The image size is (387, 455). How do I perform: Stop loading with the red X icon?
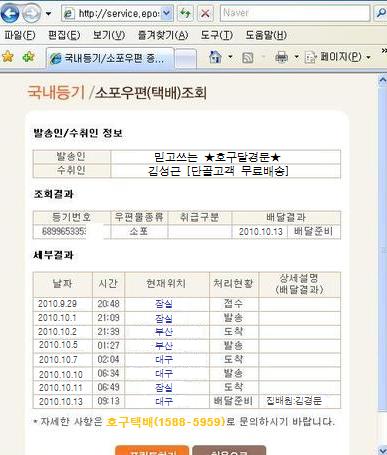click(x=206, y=14)
